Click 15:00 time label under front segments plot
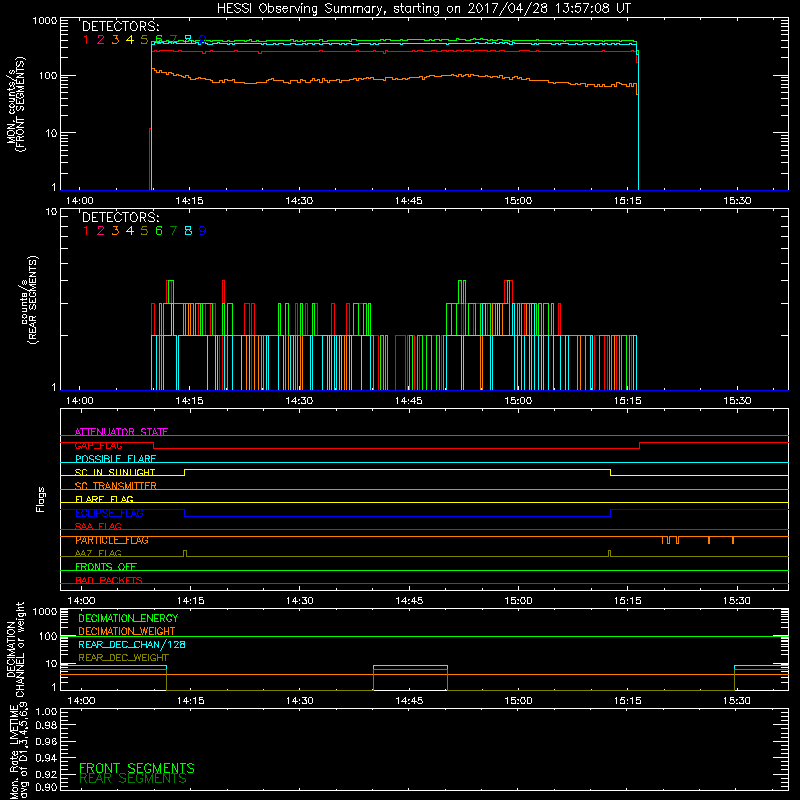The height and width of the screenshot is (800, 800). 518,201
